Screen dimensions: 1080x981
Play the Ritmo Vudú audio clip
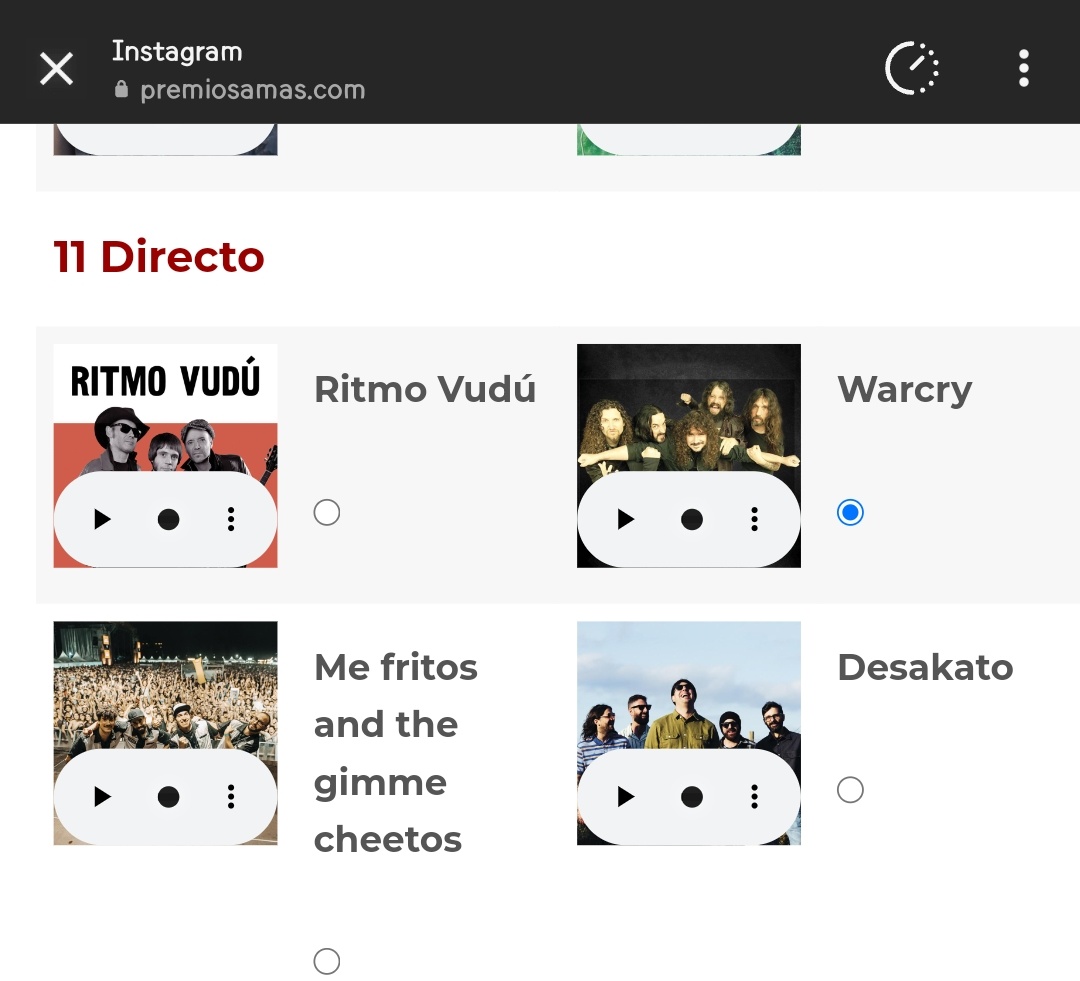[x=102, y=519]
